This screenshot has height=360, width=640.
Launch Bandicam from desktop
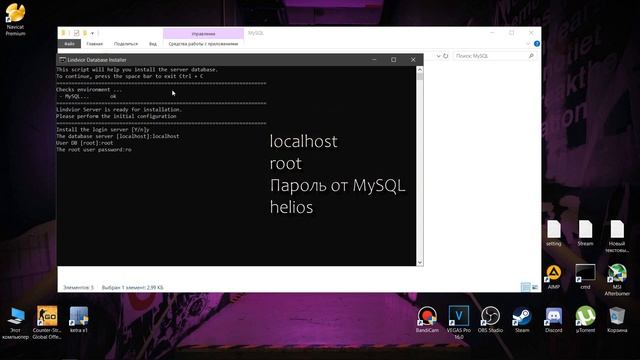coord(427,320)
